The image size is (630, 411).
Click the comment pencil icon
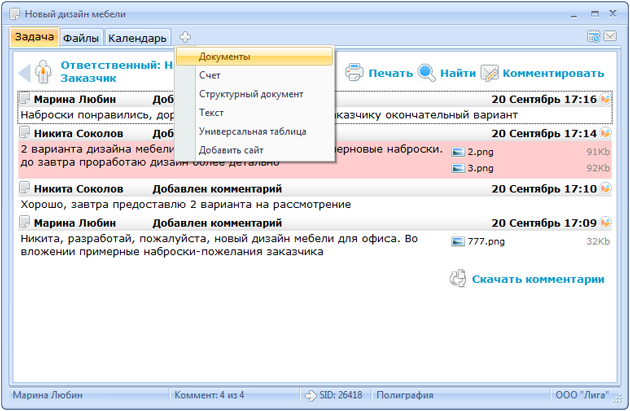click(x=489, y=73)
